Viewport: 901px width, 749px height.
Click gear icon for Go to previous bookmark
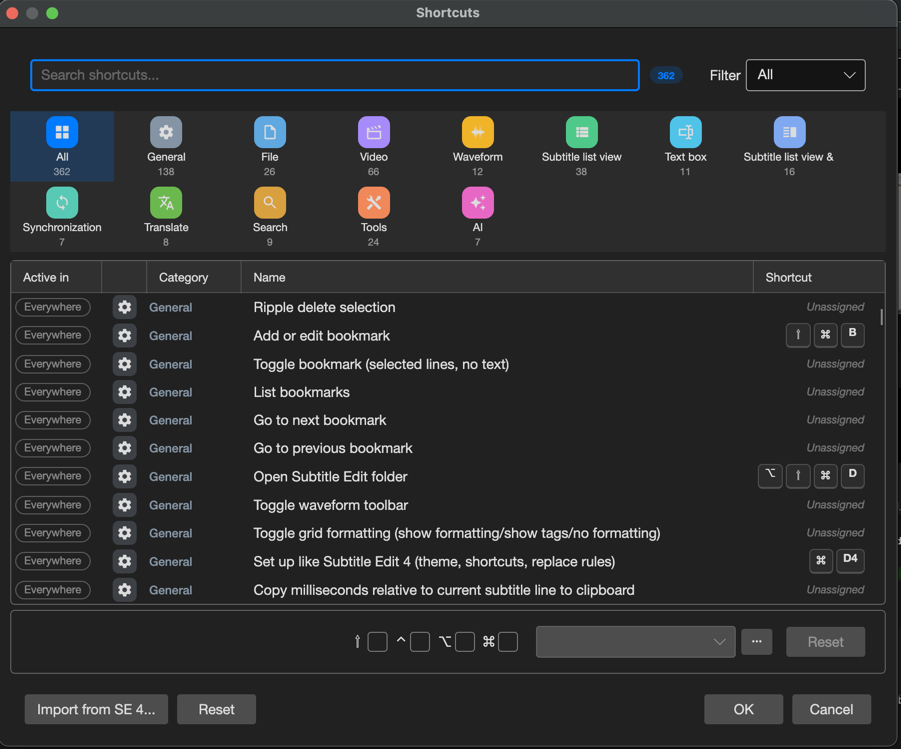pos(125,448)
